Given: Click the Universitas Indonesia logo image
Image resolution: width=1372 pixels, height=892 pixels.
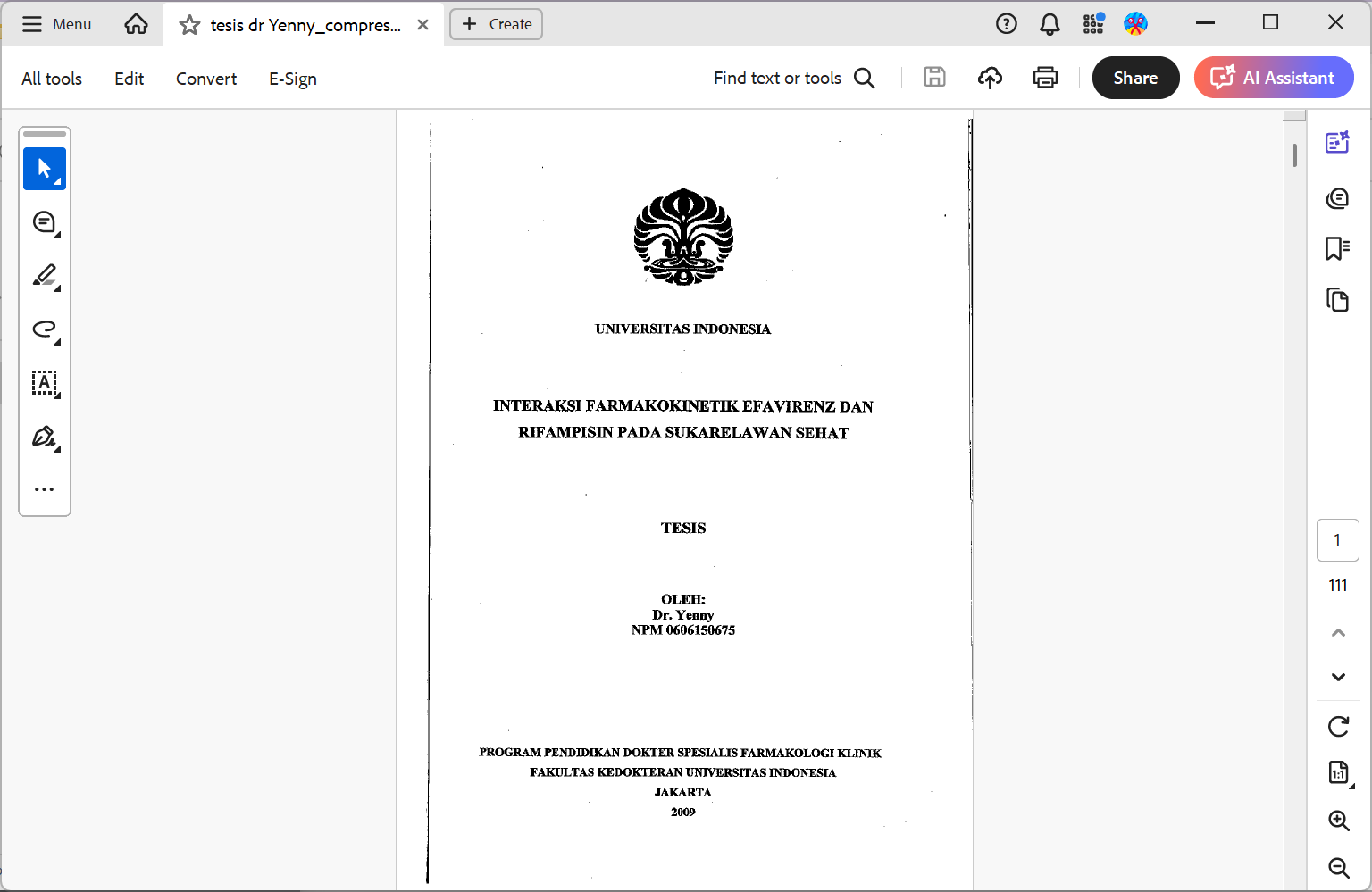Looking at the screenshot, I should [x=683, y=237].
